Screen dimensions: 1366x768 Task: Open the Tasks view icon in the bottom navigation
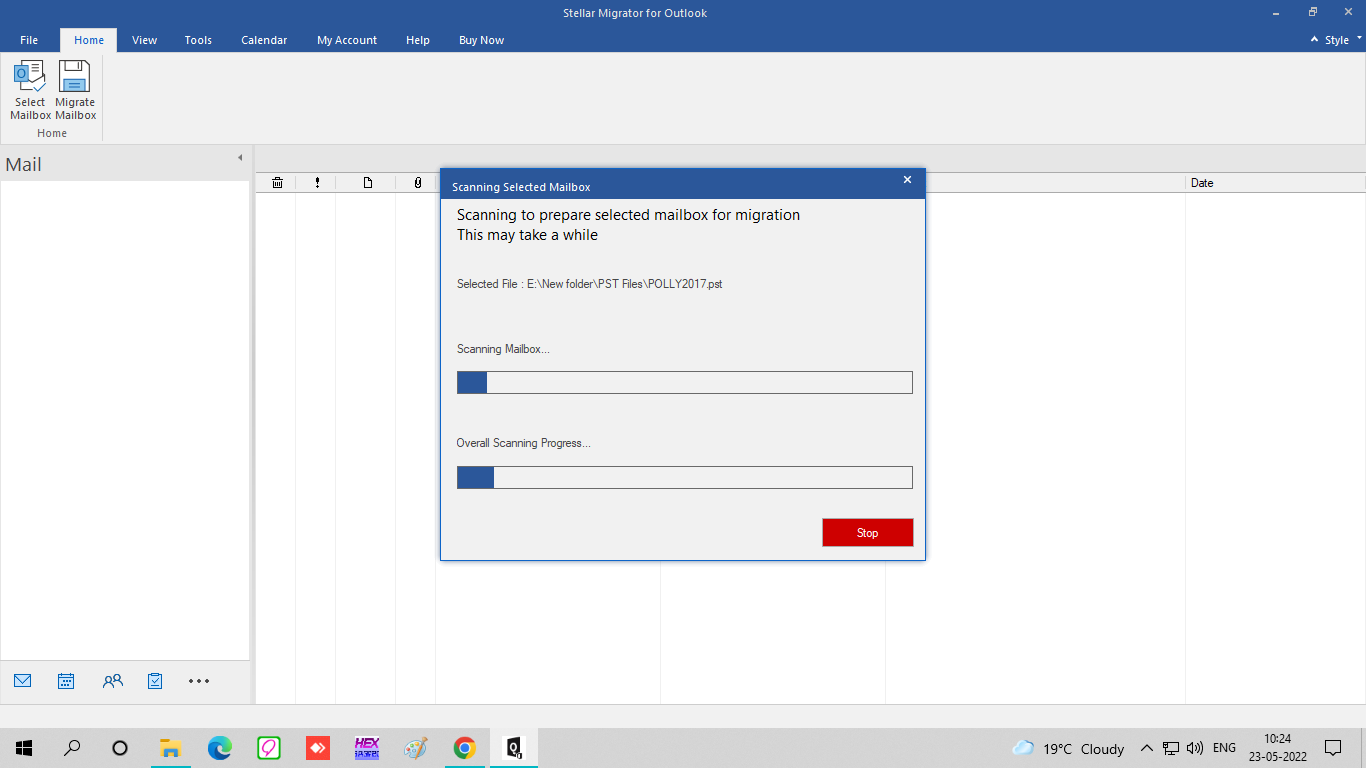pos(155,681)
